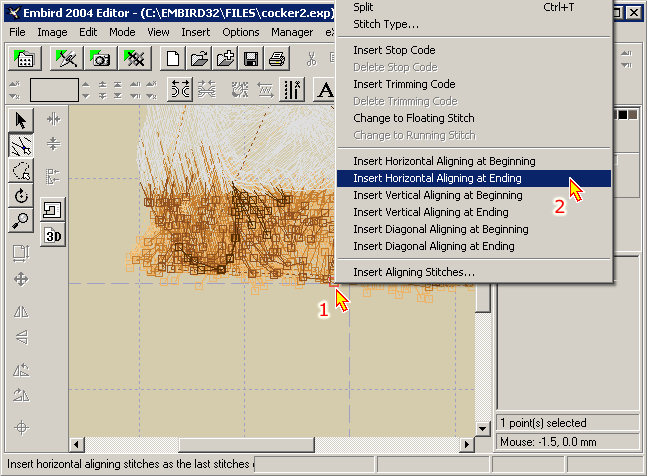The height and width of the screenshot is (476, 647).
Task: Select Insert Stop Code
Action: pyautogui.click(x=474, y=50)
